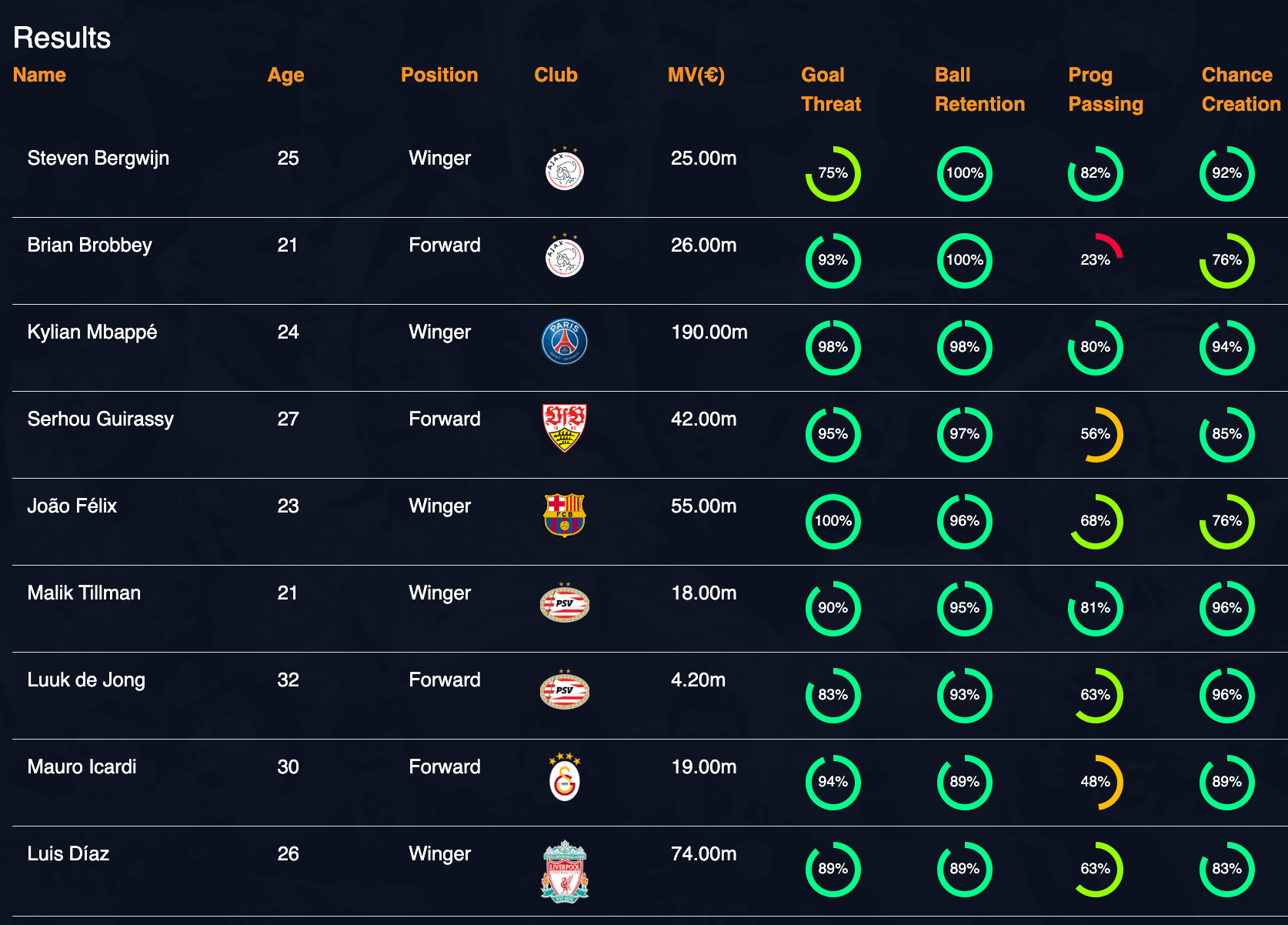Open the Galatasaray crest
1288x925 pixels.
coord(565,776)
